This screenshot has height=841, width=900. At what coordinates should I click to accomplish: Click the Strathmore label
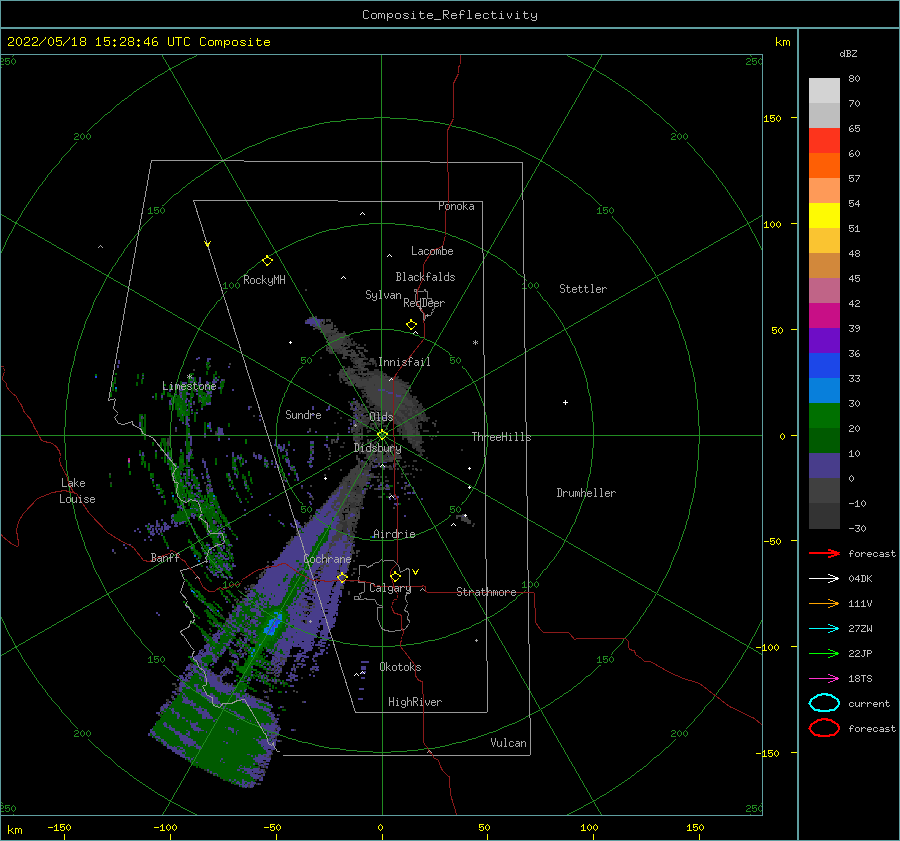point(486,592)
